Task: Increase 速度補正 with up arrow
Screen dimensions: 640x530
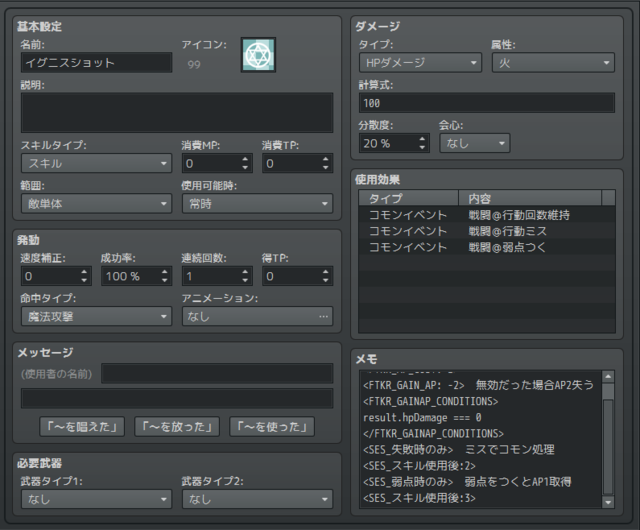Action: click(x=84, y=272)
